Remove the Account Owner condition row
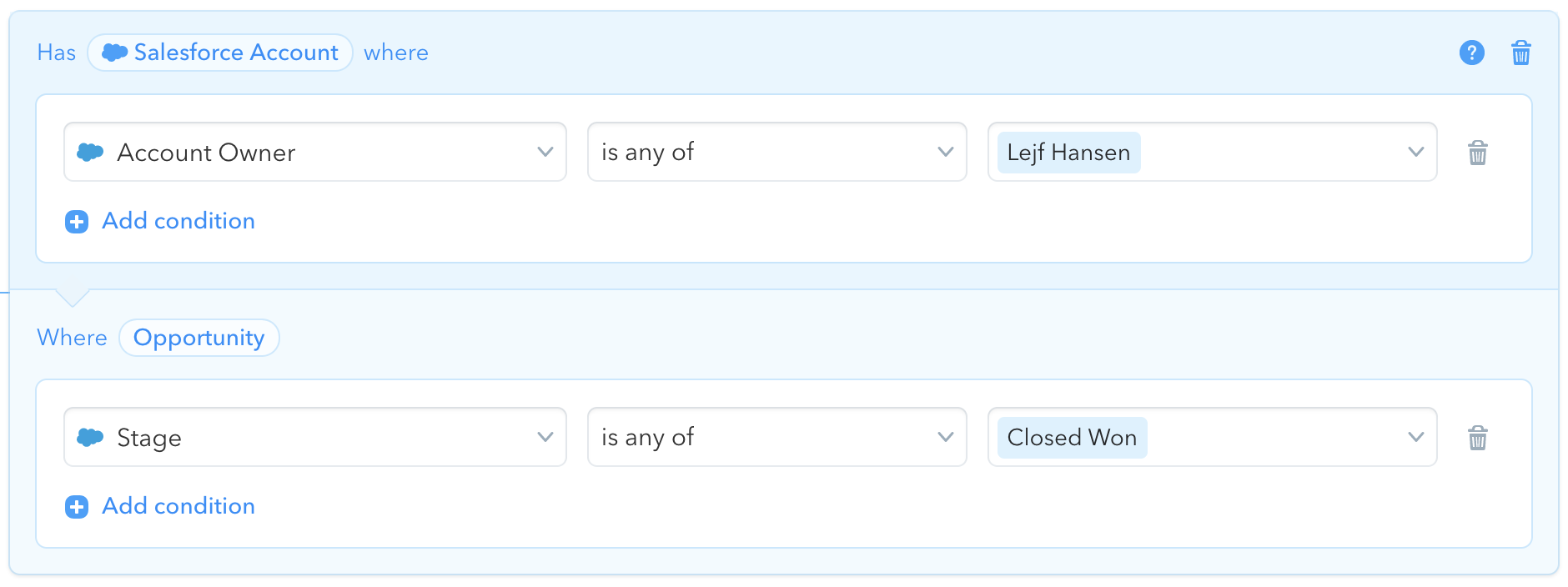The image size is (1568, 587). (x=1478, y=153)
